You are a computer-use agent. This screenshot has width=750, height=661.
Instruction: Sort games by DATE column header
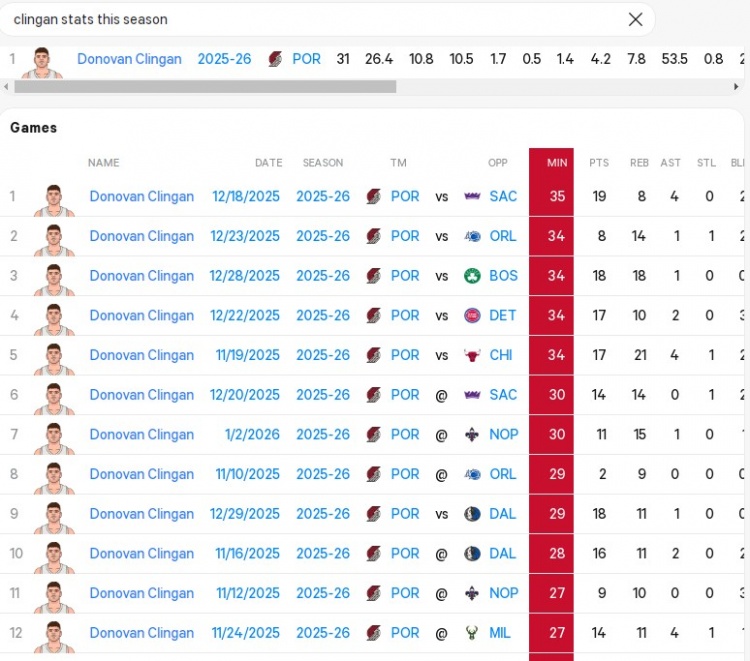(268, 163)
